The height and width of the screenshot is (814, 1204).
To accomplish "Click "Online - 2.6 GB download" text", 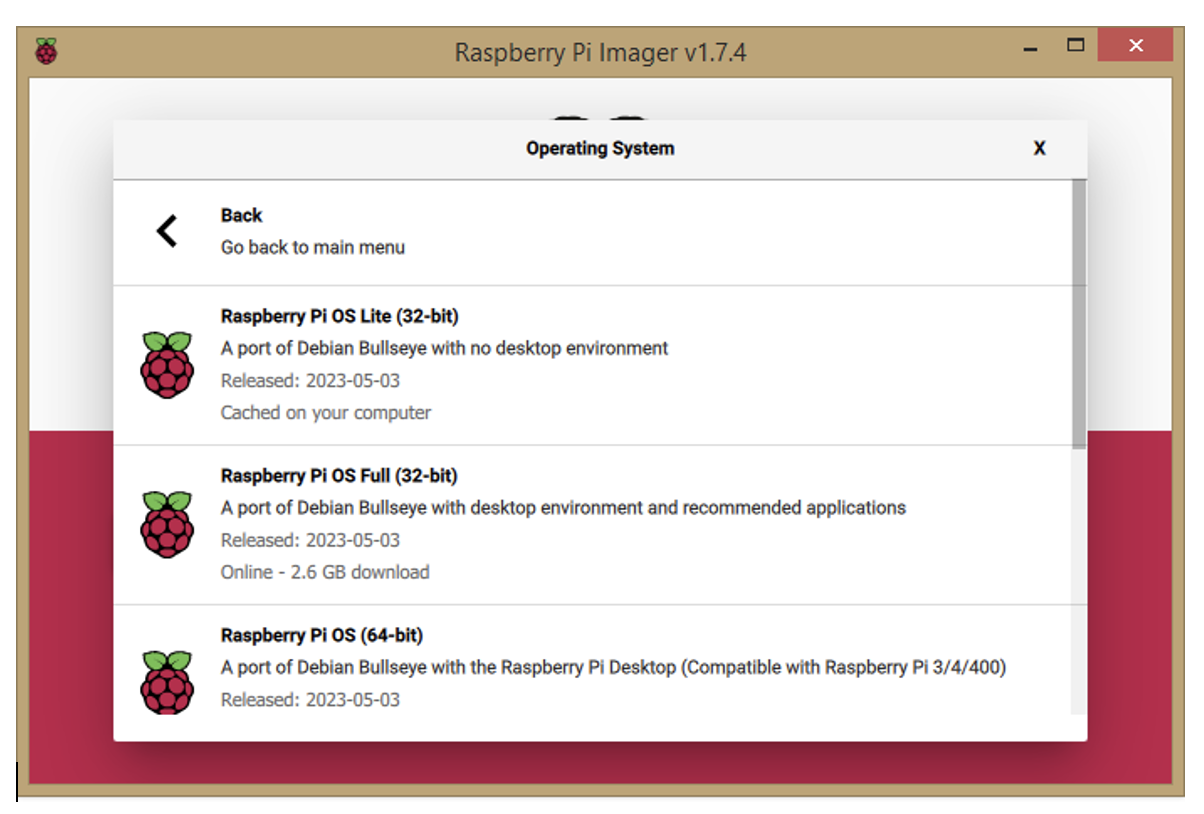I will [x=325, y=573].
